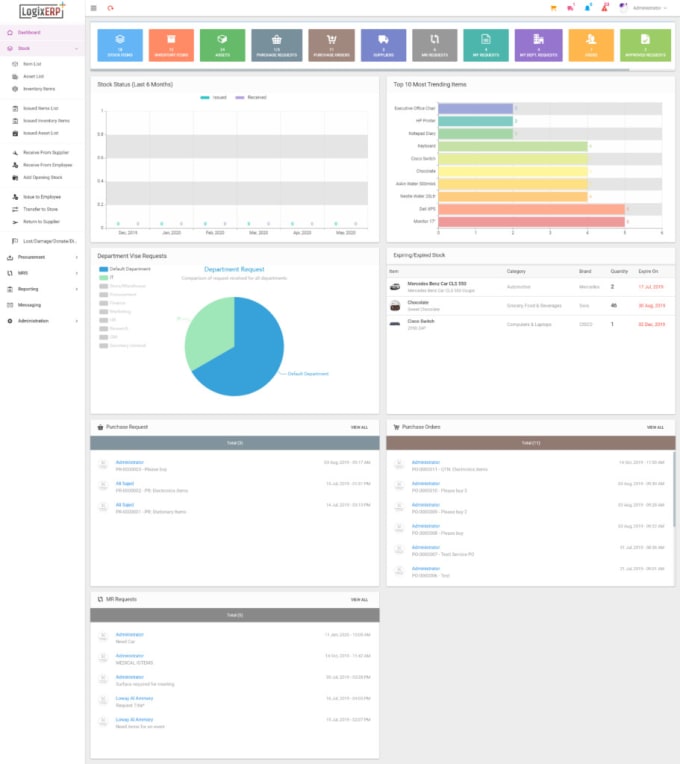Open the gray MR Requests tile
The height and width of the screenshot is (764, 680).
pyautogui.click(x=434, y=45)
